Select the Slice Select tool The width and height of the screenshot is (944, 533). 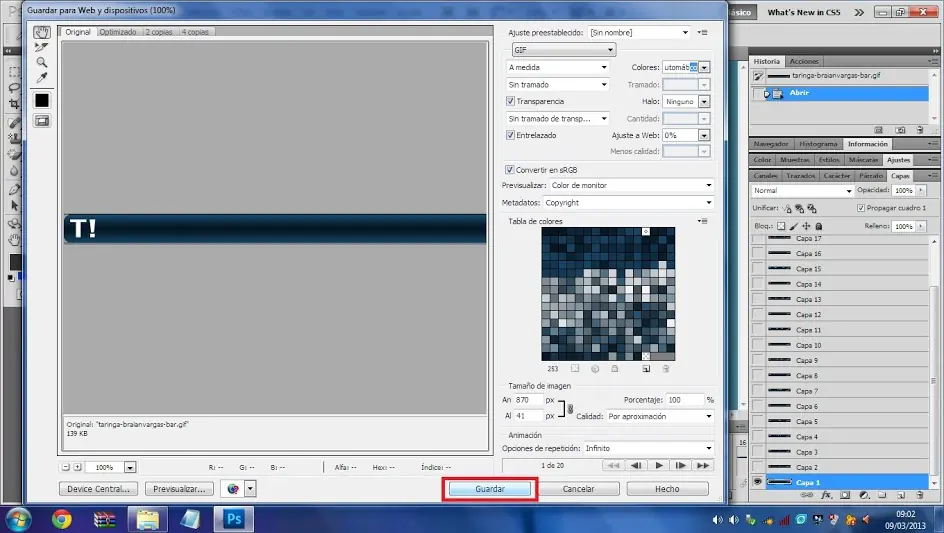coord(42,48)
